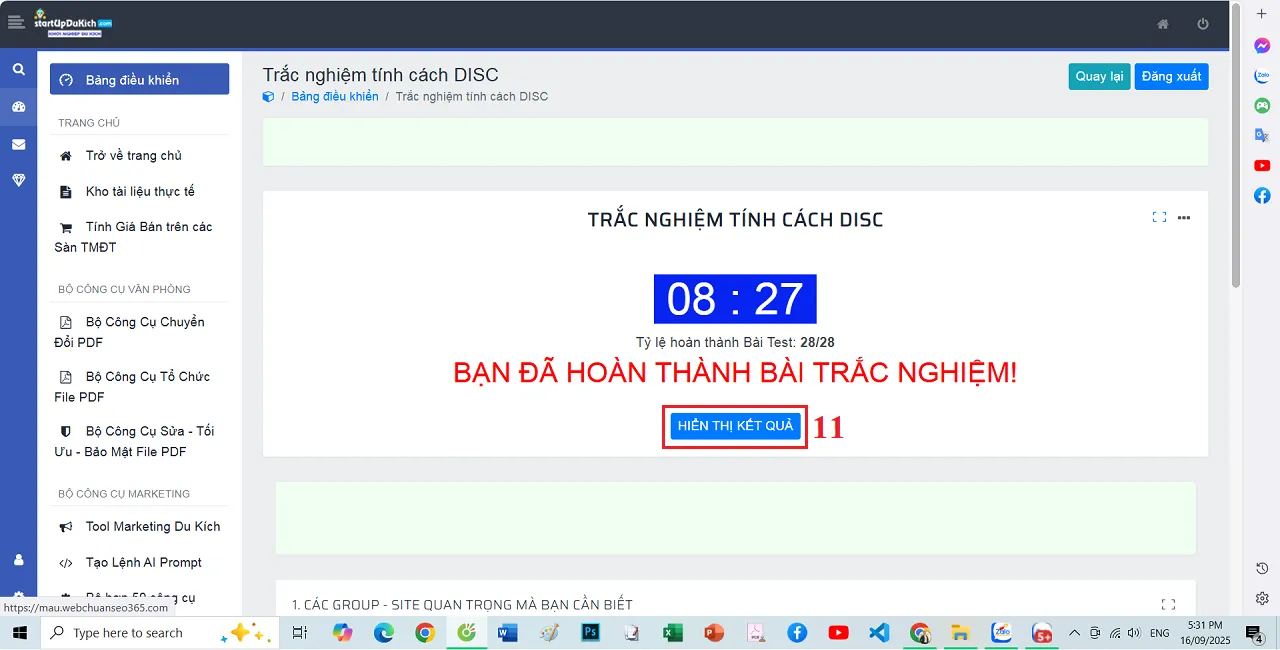Launch Copilot from the taskbar
This screenshot has width=1280, height=650.
coord(343,633)
